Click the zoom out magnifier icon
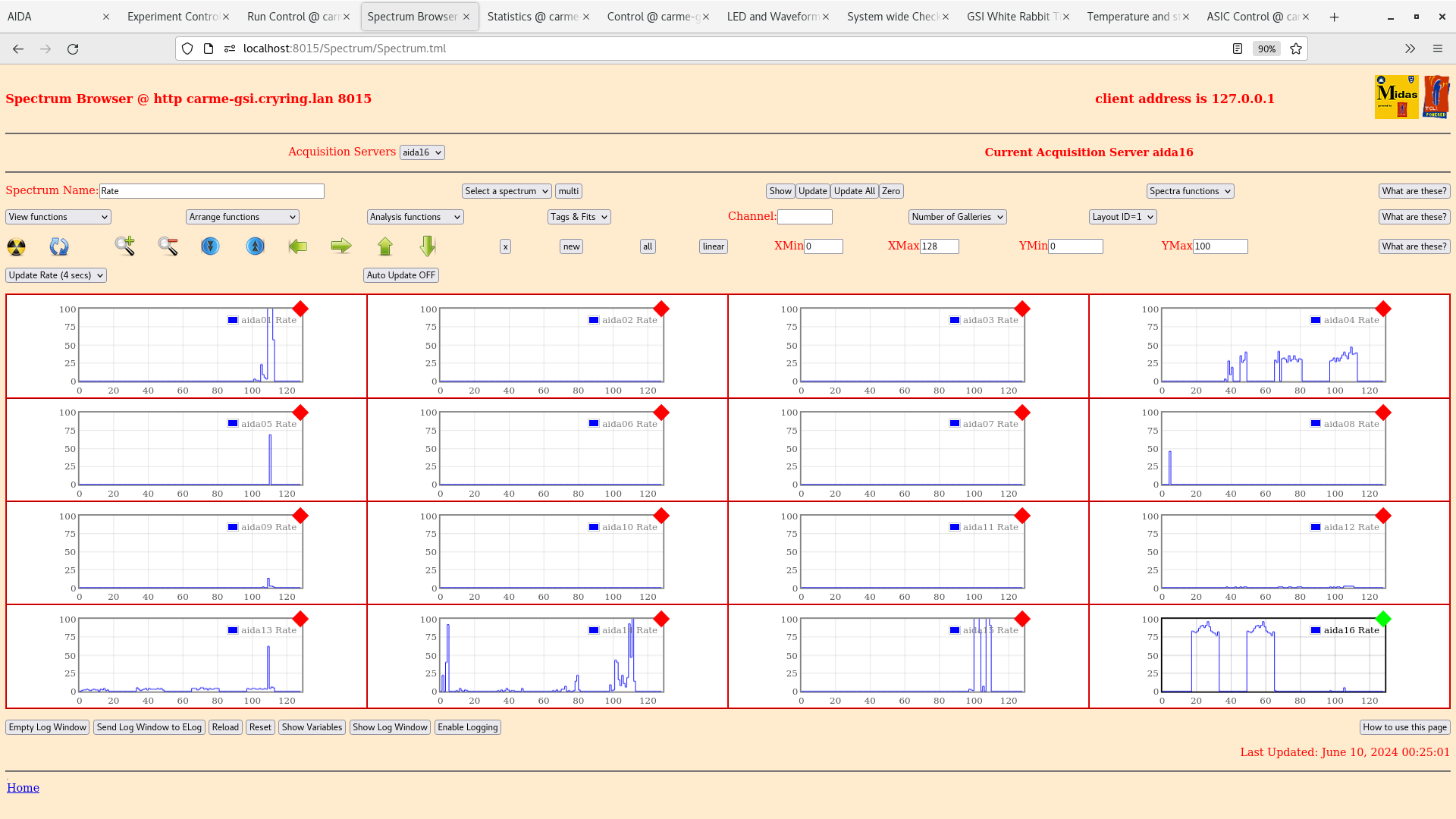This screenshot has height=819, width=1456. (x=167, y=246)
